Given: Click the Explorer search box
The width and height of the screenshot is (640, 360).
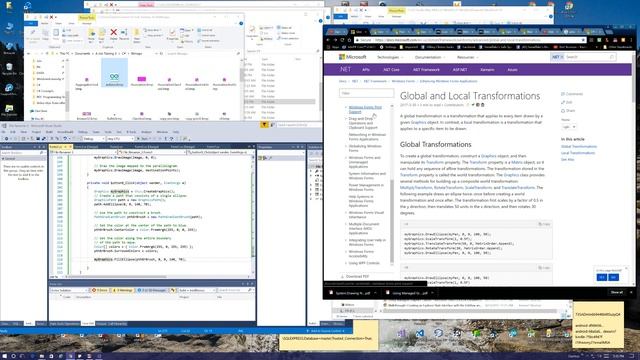Looking at the screenshot, I should pyautogui.click(x=202, y=53).
